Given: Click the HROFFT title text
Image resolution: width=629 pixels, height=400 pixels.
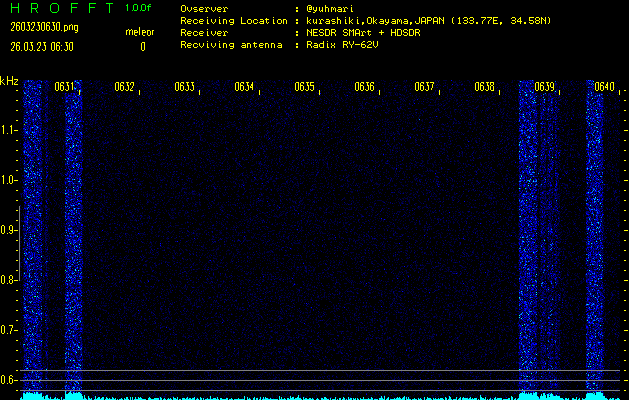Looking at the screenshot, I should 63,8.
